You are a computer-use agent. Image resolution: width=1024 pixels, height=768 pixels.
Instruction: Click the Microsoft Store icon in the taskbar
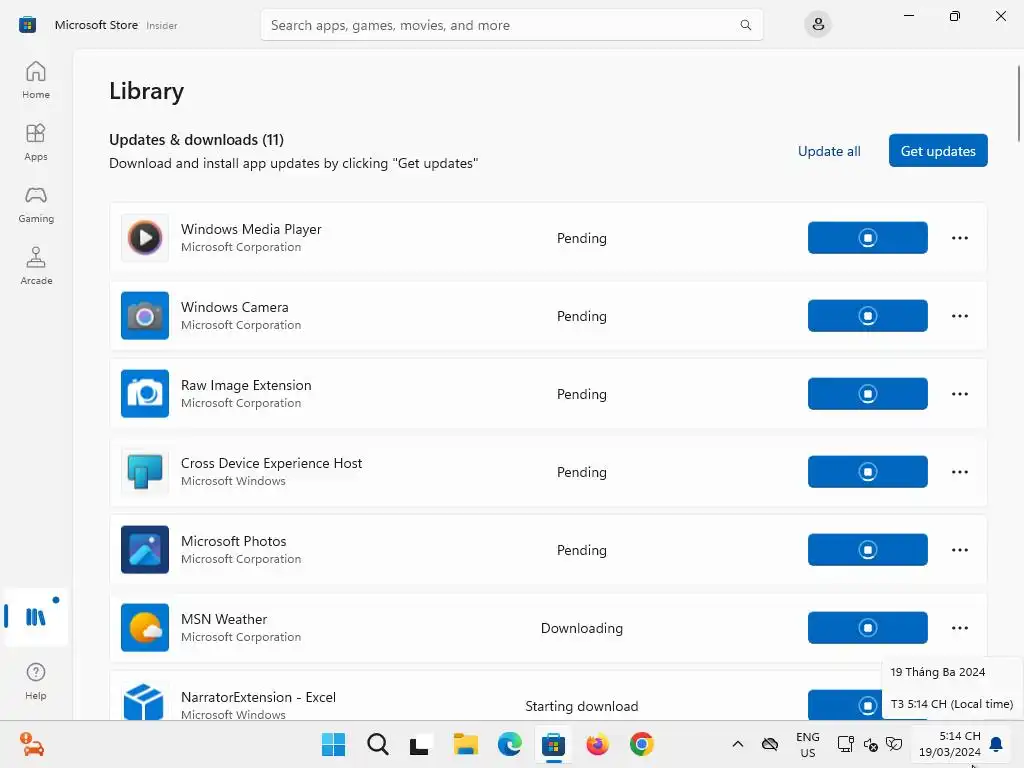553,744
